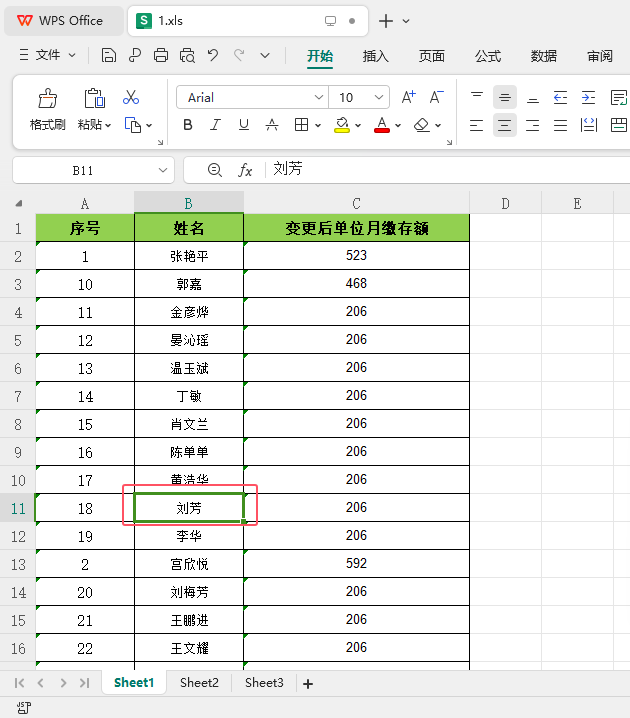Viewport: 630px width, 718px height.
Task: Switch to the 数据 ribbon tab
Action: coord(543,56)
